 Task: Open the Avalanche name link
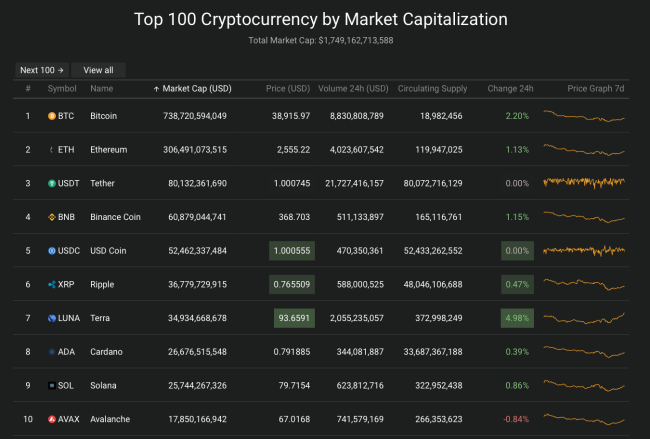[110, 420]
